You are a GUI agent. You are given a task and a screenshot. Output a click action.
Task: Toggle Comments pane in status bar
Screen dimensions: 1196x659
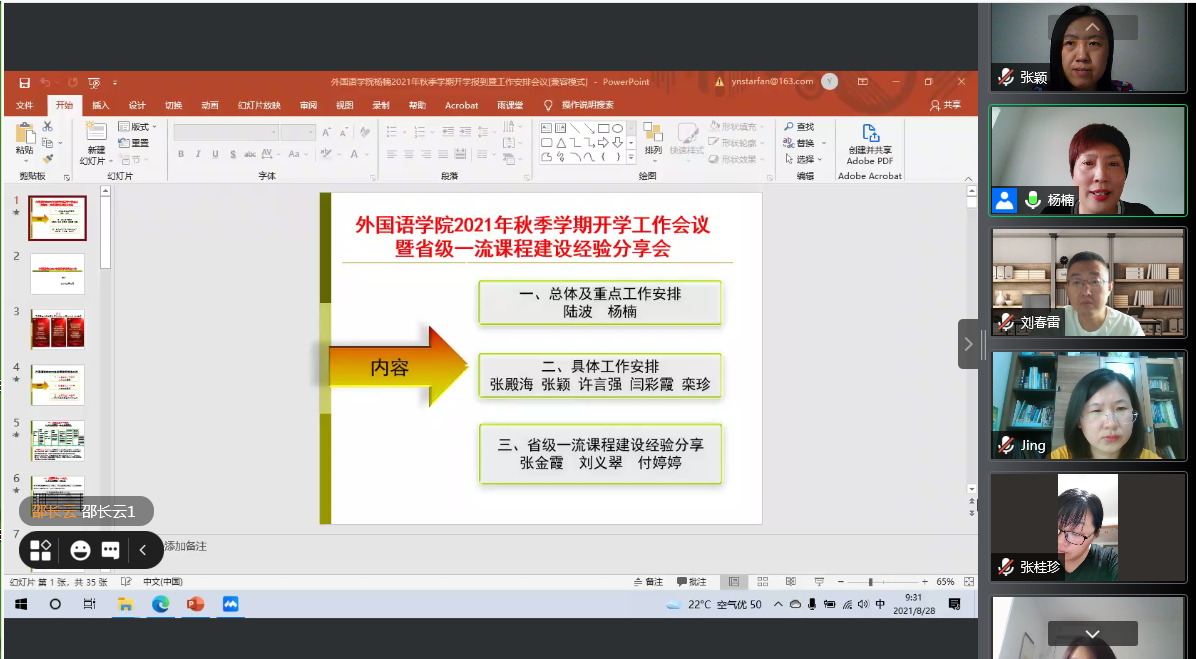[x=691, y=581]
